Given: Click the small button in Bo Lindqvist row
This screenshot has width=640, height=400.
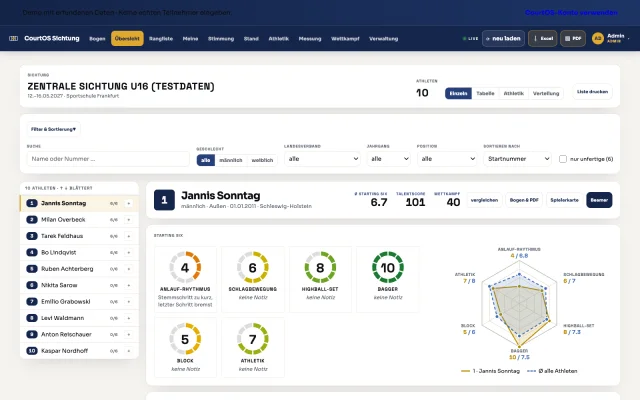Looking at the screenshot, I should coord(129,253).
